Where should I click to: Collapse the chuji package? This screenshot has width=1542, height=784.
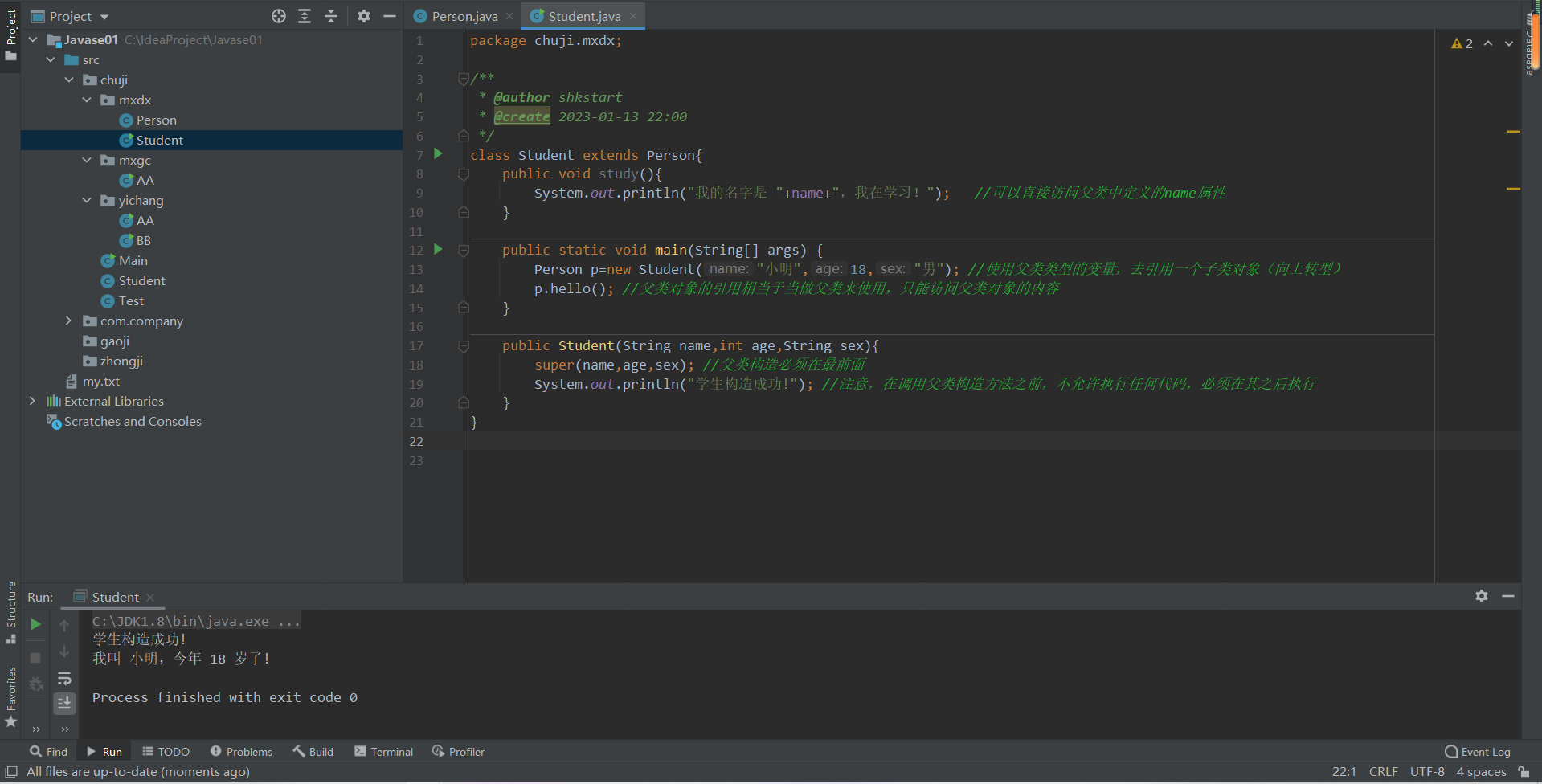[69, 80]
